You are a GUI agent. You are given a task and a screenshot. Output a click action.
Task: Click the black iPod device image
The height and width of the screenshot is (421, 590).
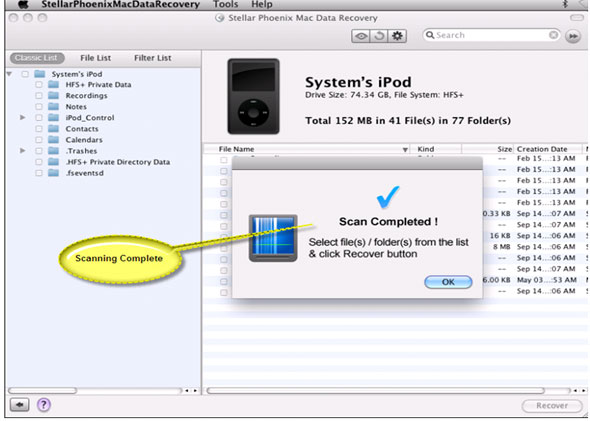point(253,96)
